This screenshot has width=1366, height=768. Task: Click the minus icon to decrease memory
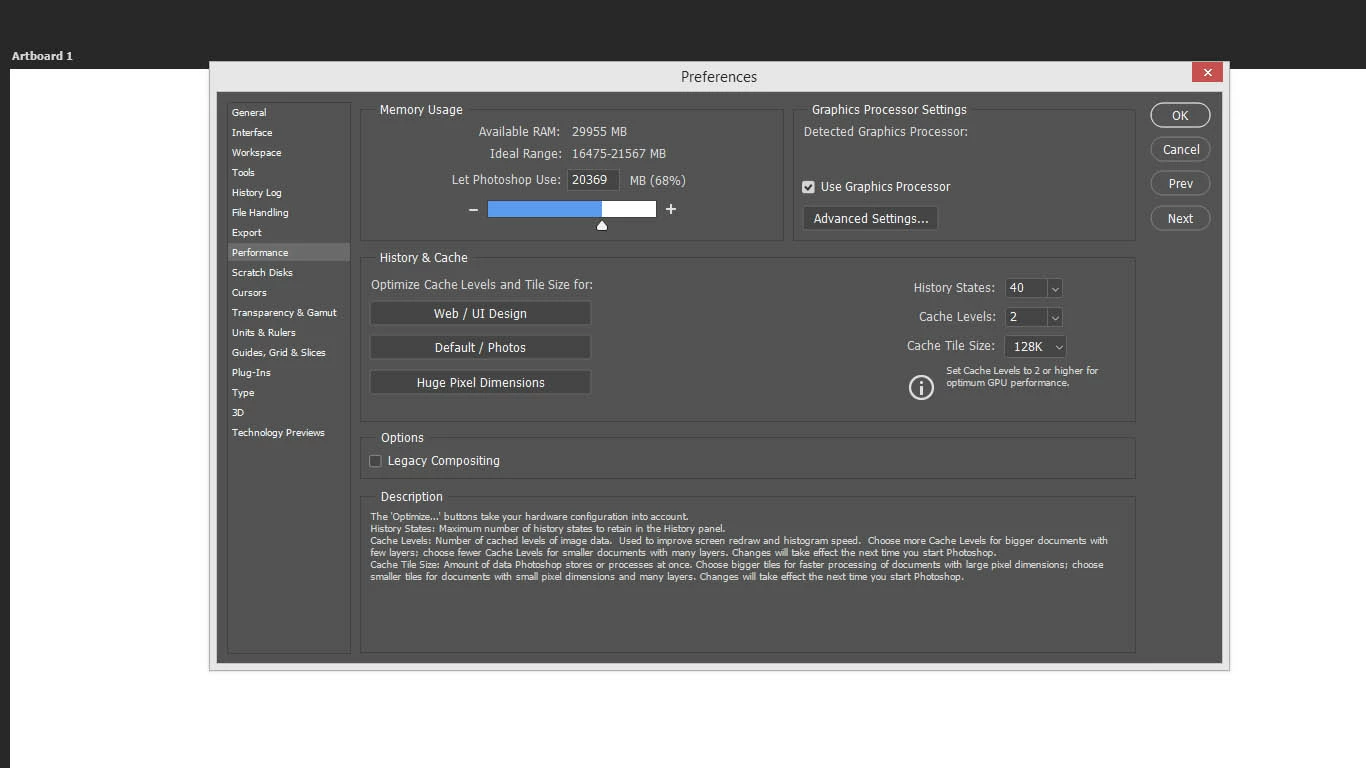point(473,209)
